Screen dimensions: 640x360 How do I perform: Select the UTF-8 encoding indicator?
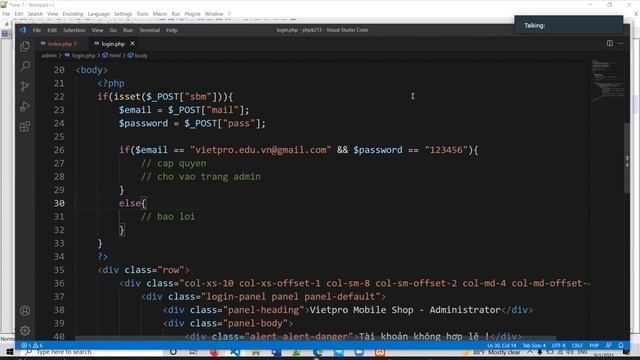click(x=559, y=345)
